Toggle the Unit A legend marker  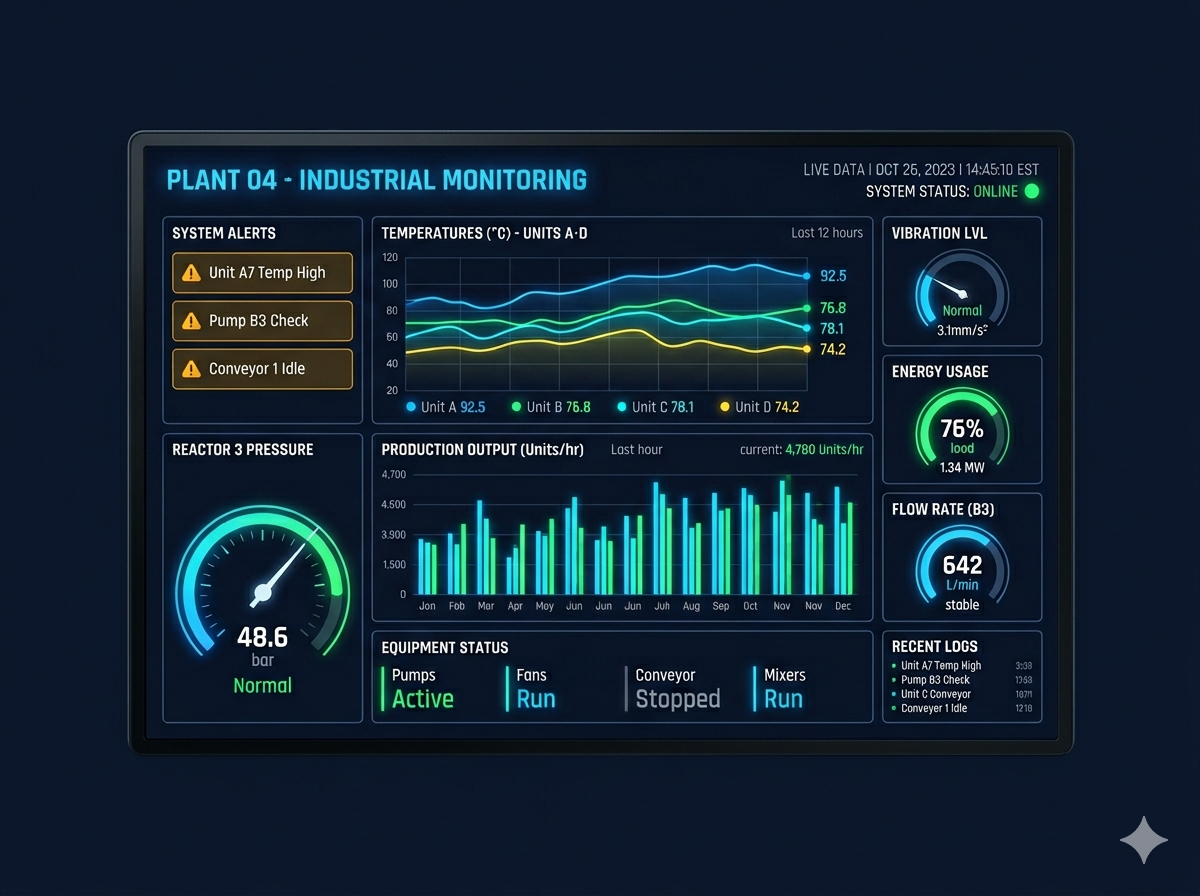tap(410, 406)
